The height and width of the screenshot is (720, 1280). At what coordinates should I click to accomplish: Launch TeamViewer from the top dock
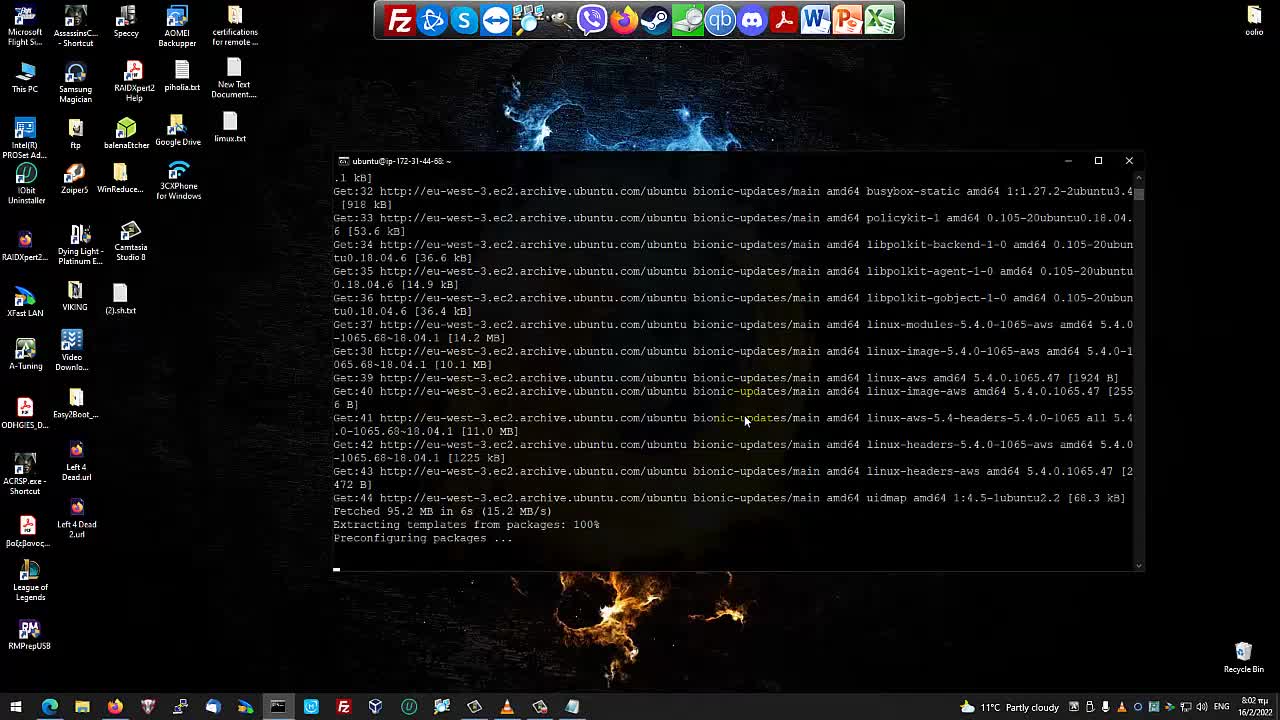496,20
